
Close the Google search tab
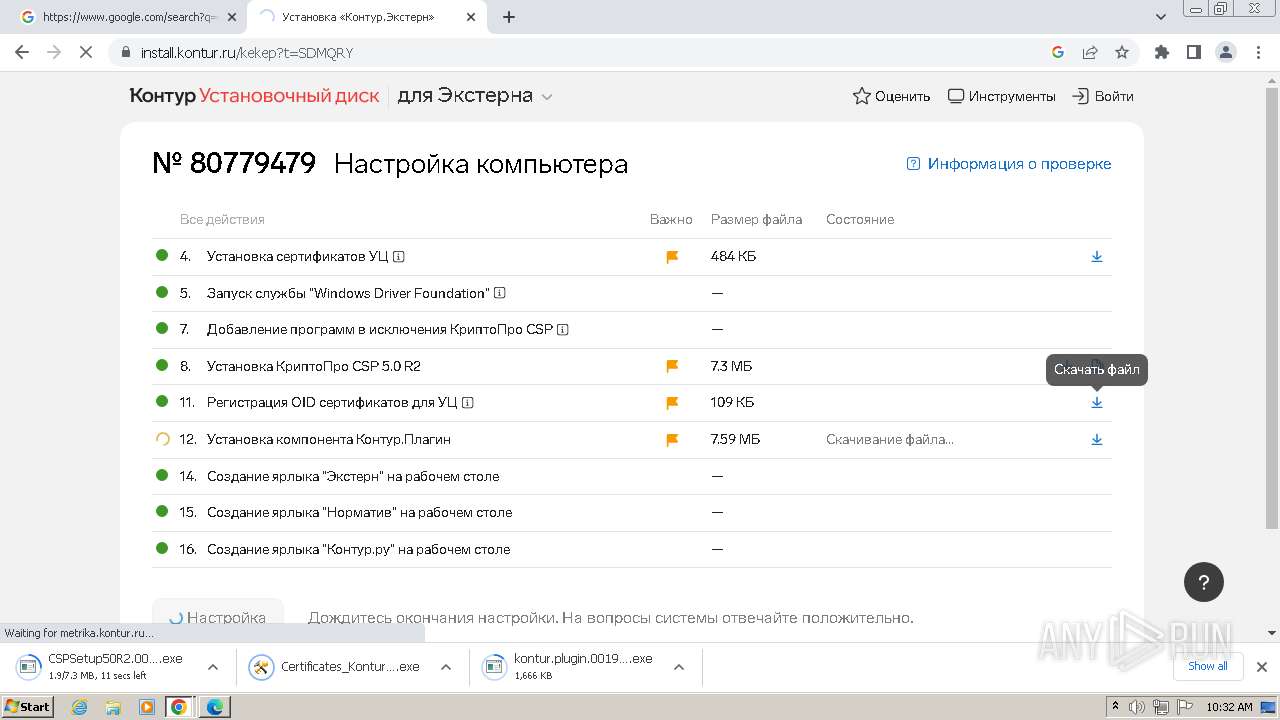(231, 17)
